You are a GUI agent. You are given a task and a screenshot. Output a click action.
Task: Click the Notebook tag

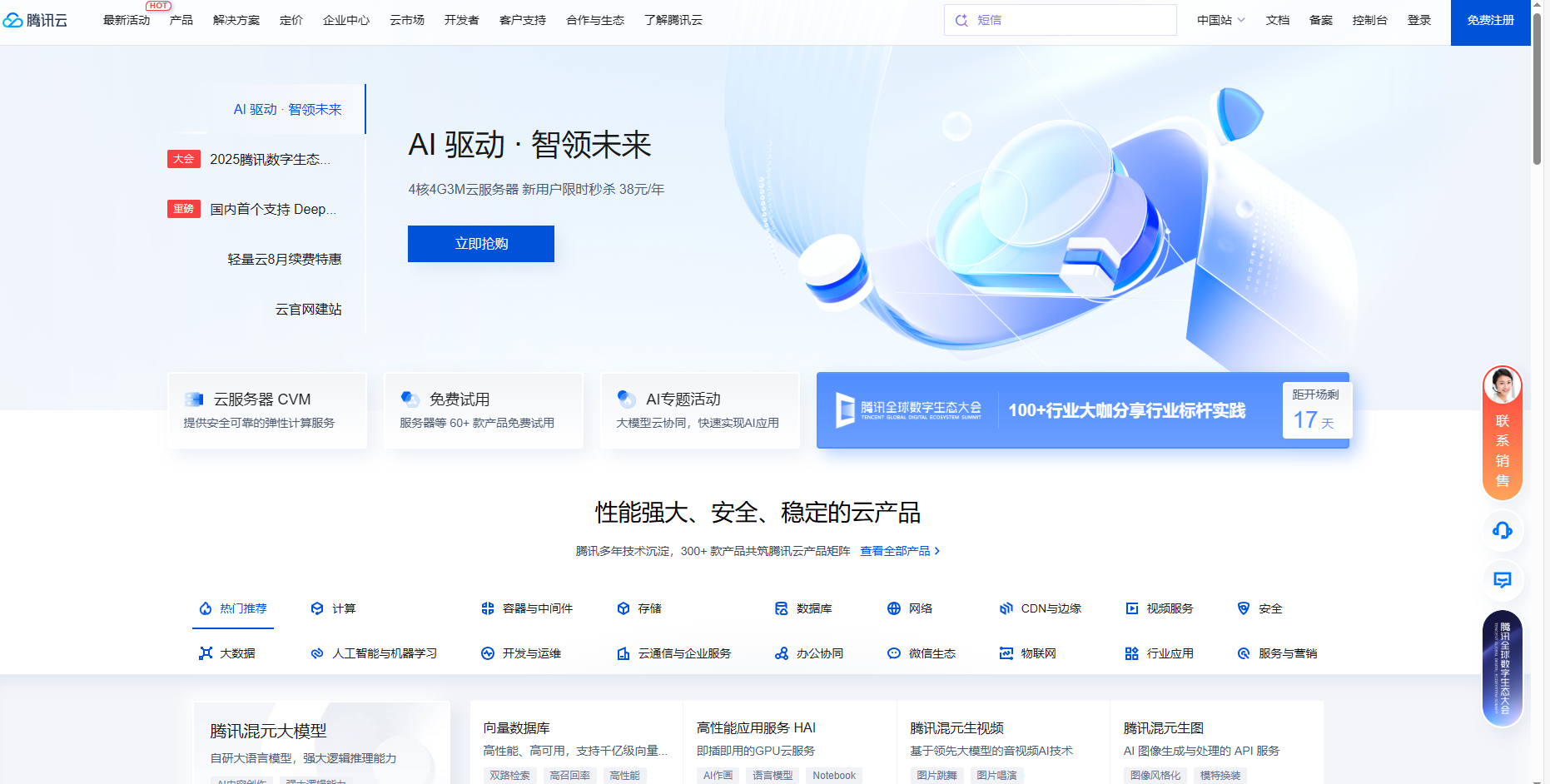coord(834,776)
